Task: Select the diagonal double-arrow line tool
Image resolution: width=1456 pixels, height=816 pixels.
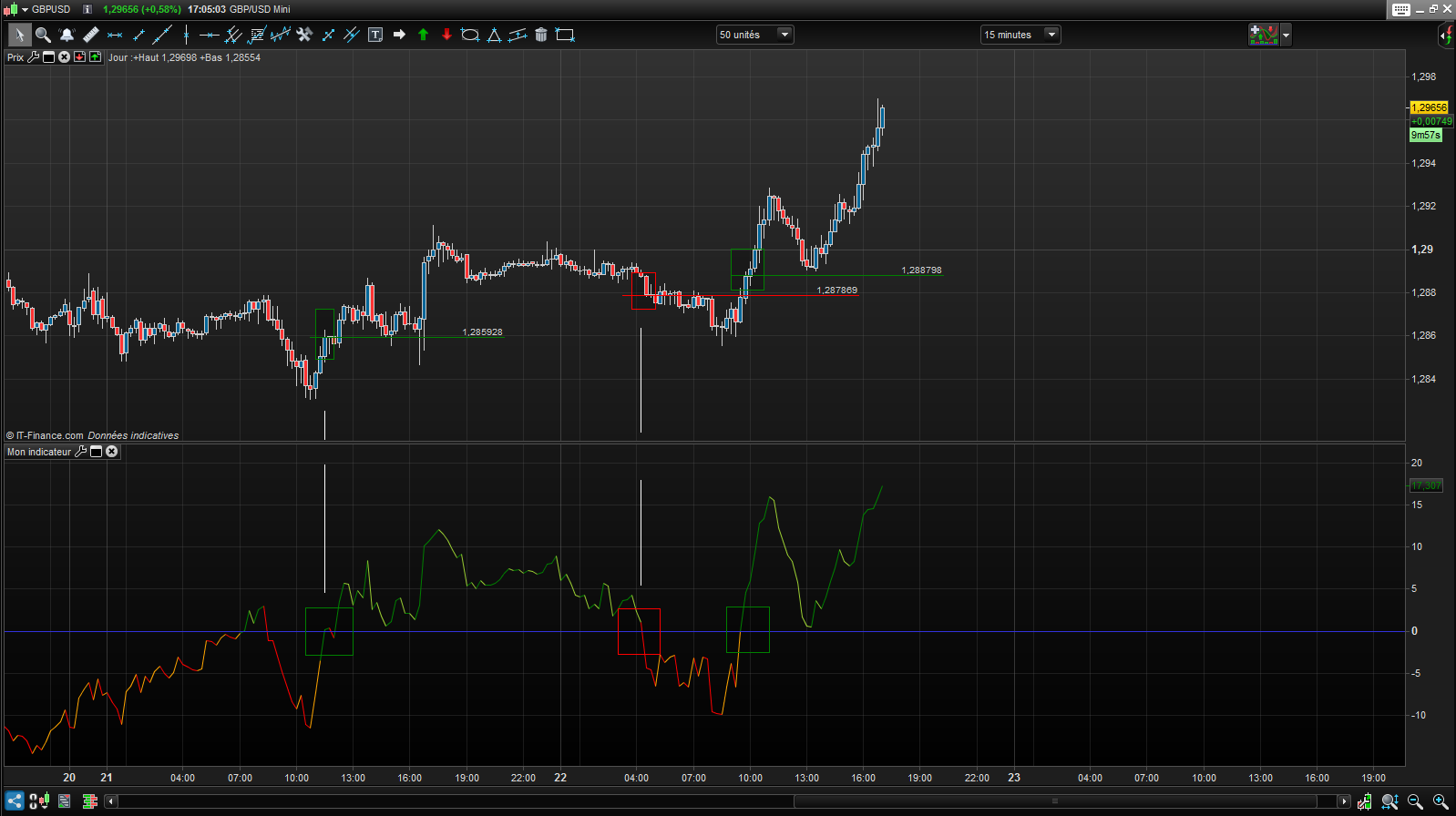Action: pyautogui.click(x=328, y=35)
